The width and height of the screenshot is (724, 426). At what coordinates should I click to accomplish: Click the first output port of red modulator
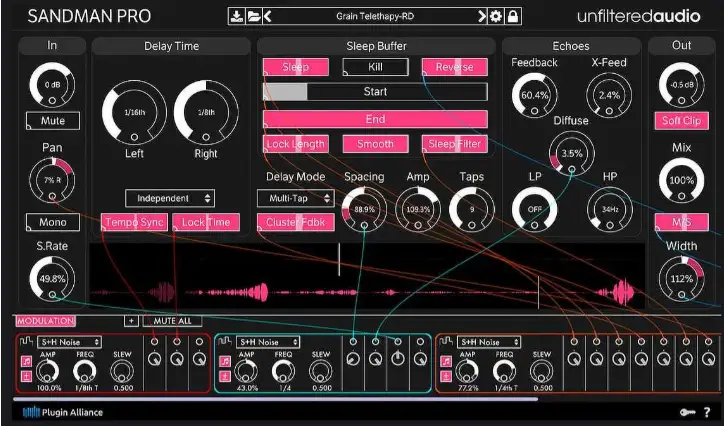pos(155,342)
